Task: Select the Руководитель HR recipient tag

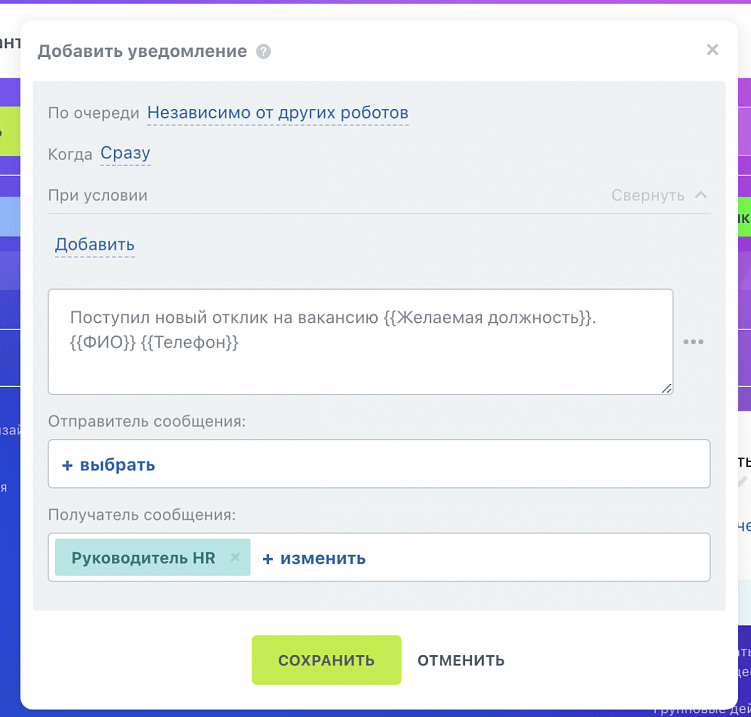Action: [143, 558]
